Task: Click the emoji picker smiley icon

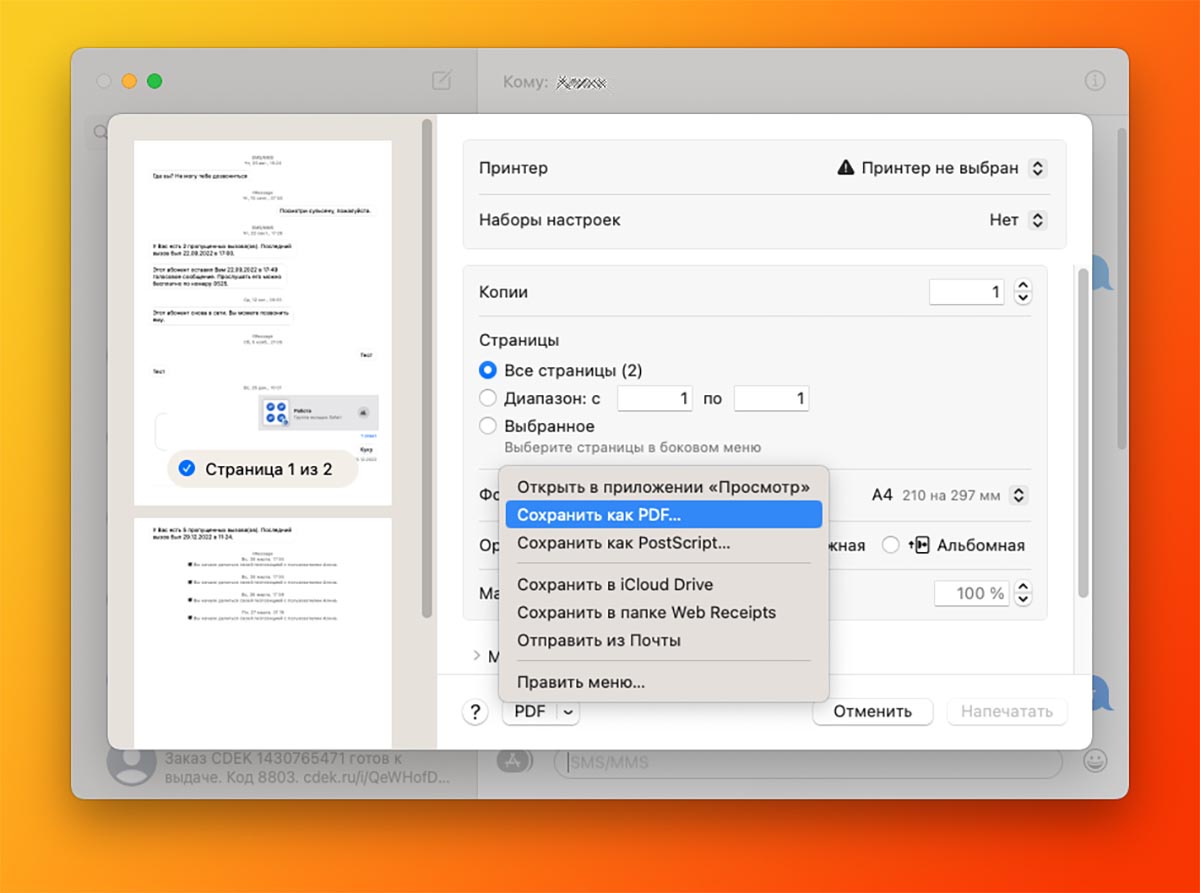Action: 1095,761
